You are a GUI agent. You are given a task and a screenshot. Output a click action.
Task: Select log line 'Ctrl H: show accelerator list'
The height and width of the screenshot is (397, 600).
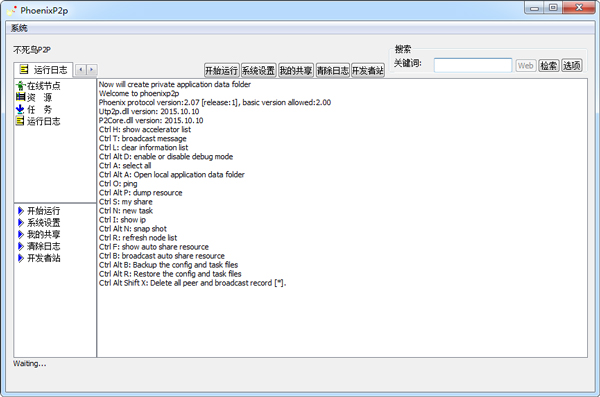pyautogui.click(x=145, y=129)
